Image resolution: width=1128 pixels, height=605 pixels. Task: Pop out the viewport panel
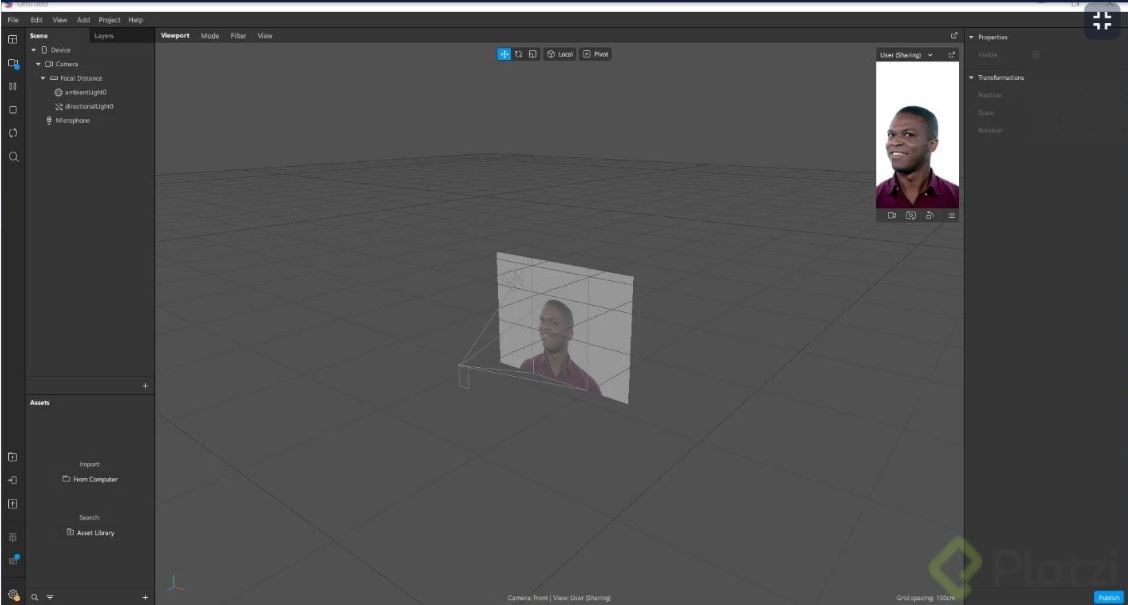(954, 35)
